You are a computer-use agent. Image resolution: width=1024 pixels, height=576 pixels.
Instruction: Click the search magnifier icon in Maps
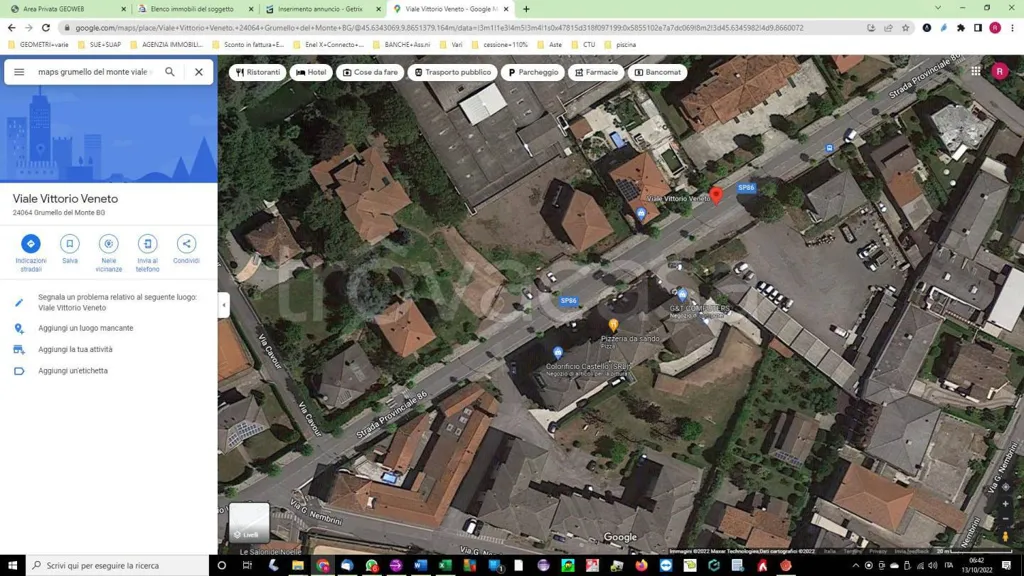tap(170, 72)
